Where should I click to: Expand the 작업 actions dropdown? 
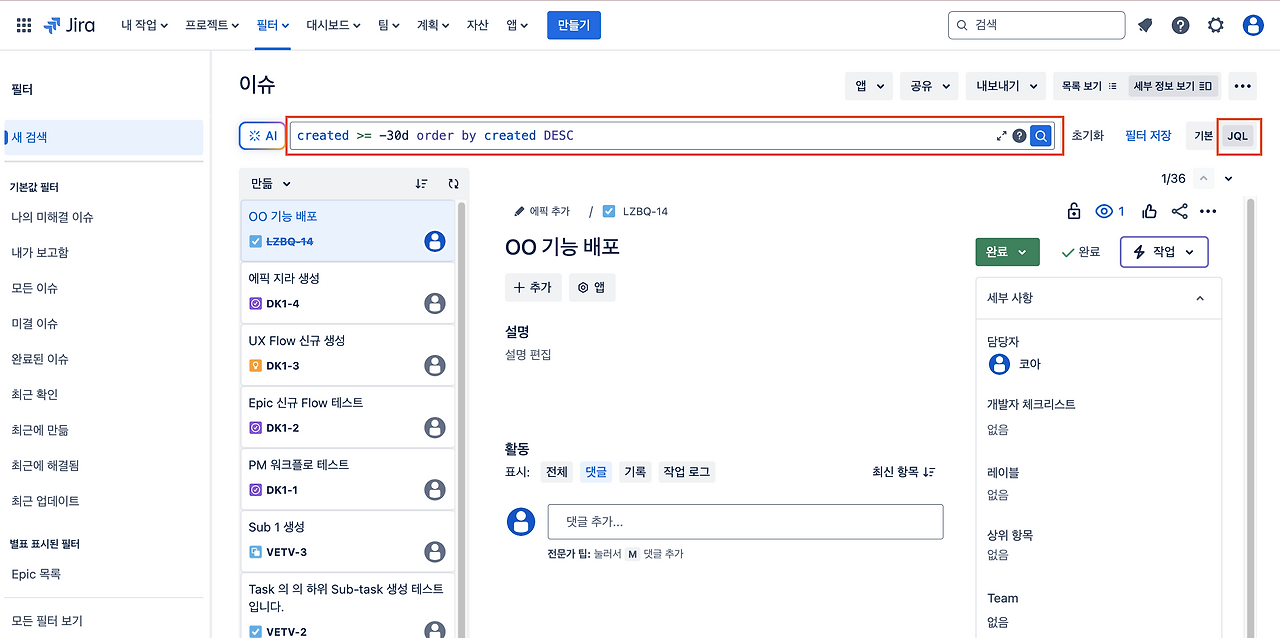[x=1163, y=252]
